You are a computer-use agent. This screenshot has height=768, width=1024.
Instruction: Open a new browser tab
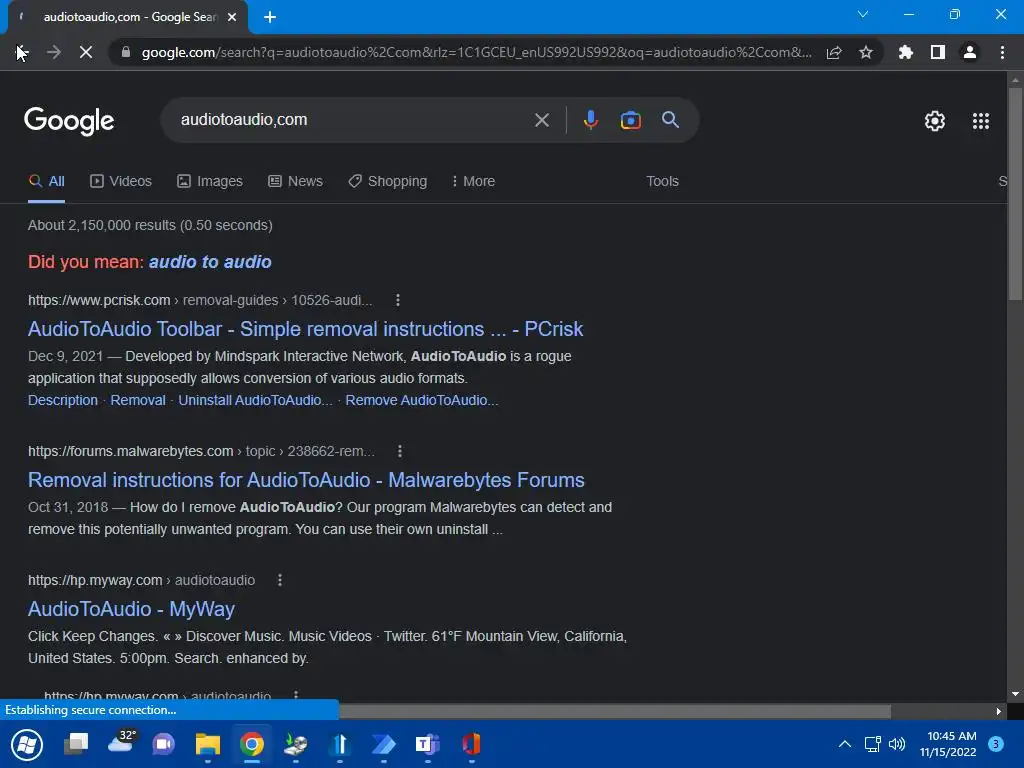[x=270, y=17]
